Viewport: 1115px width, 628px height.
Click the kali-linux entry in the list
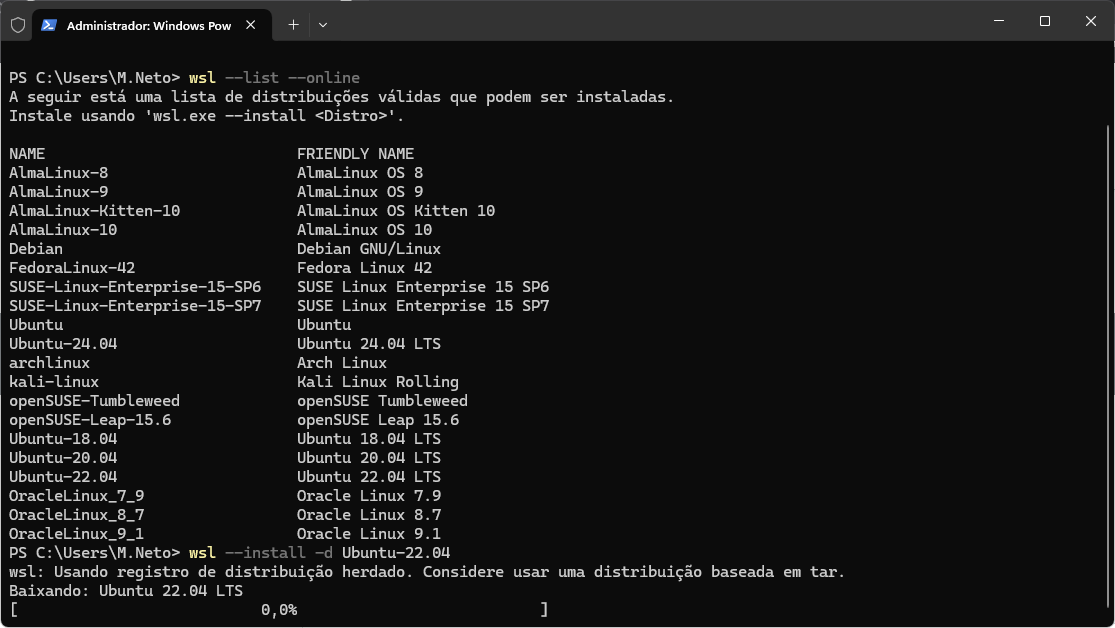click(x=54, y=382)
